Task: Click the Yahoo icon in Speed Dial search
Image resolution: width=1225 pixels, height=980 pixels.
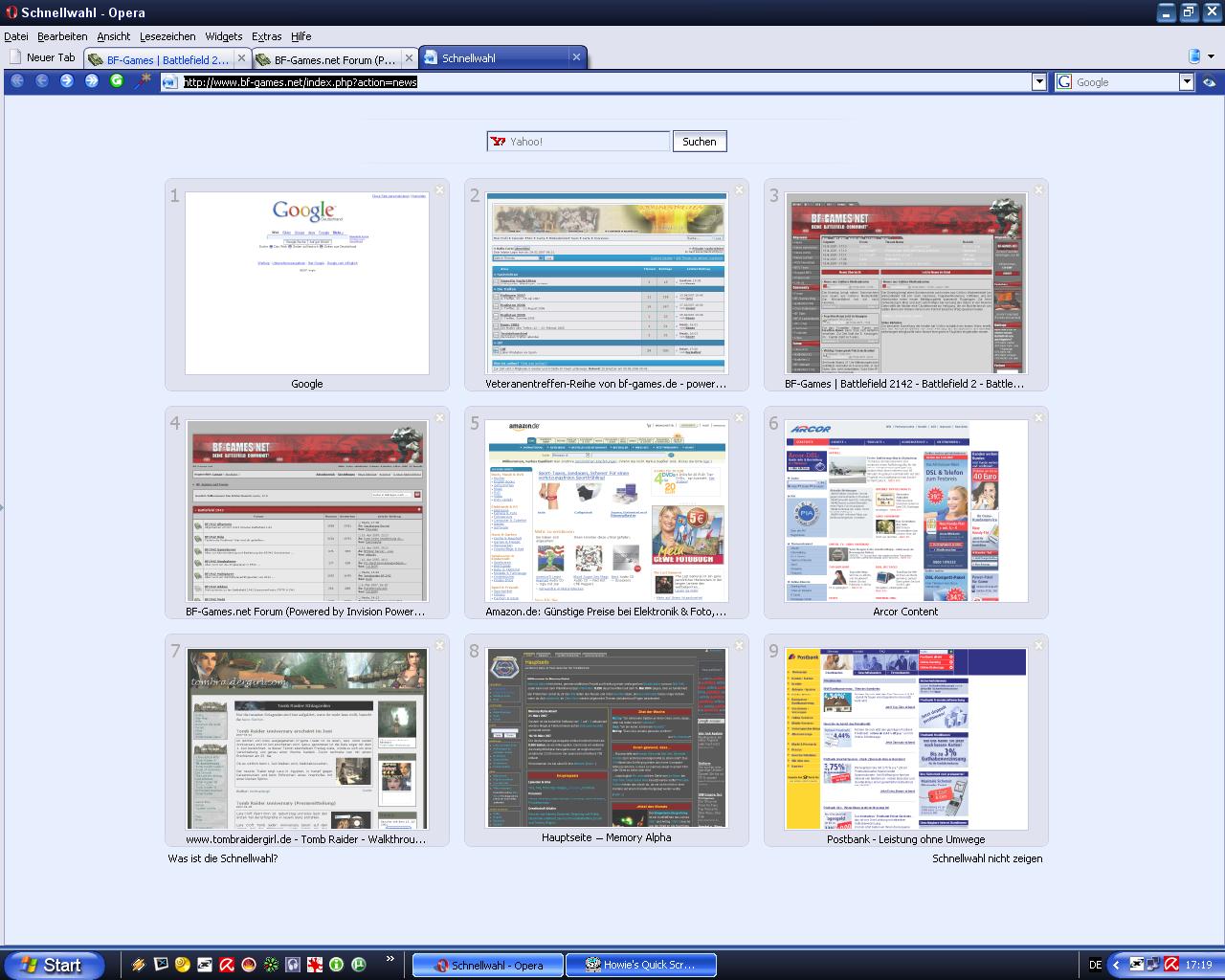Action: point(498,142)
